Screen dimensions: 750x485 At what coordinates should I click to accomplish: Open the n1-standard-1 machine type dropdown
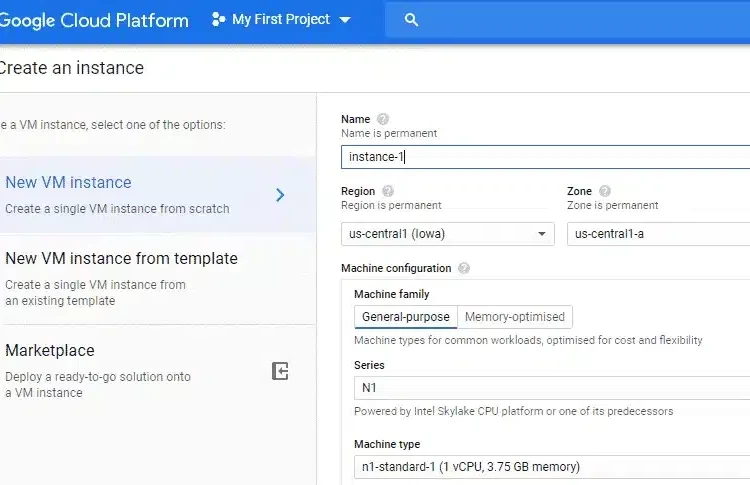click(552, 467)
